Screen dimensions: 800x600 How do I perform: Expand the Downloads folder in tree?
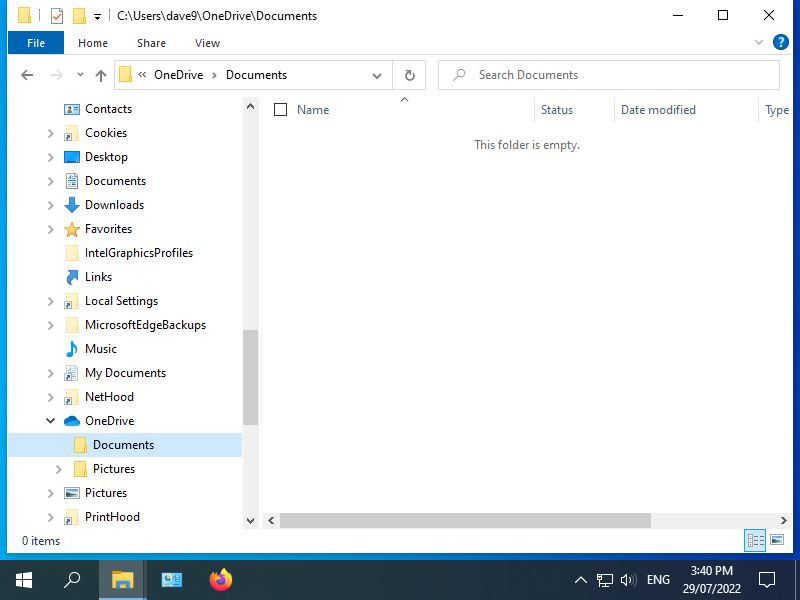tap(51, 205)
